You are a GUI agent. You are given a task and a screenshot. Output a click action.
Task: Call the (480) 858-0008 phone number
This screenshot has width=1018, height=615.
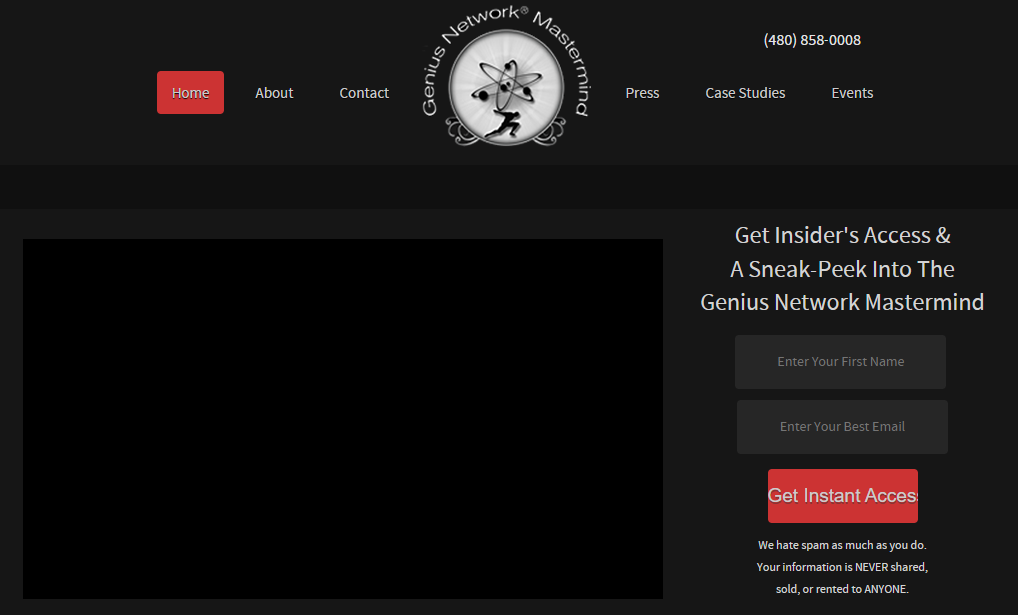coord(812,40)
